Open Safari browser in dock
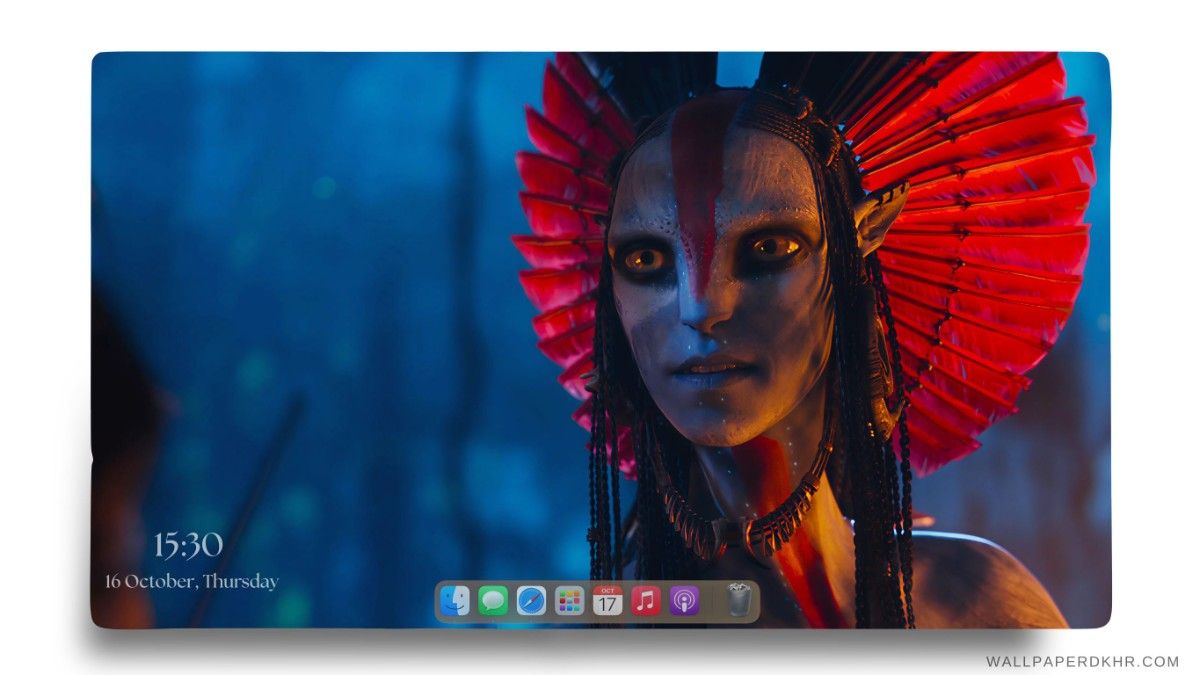This screenshot has height=675, width=1200. click(x=531, y=601)
